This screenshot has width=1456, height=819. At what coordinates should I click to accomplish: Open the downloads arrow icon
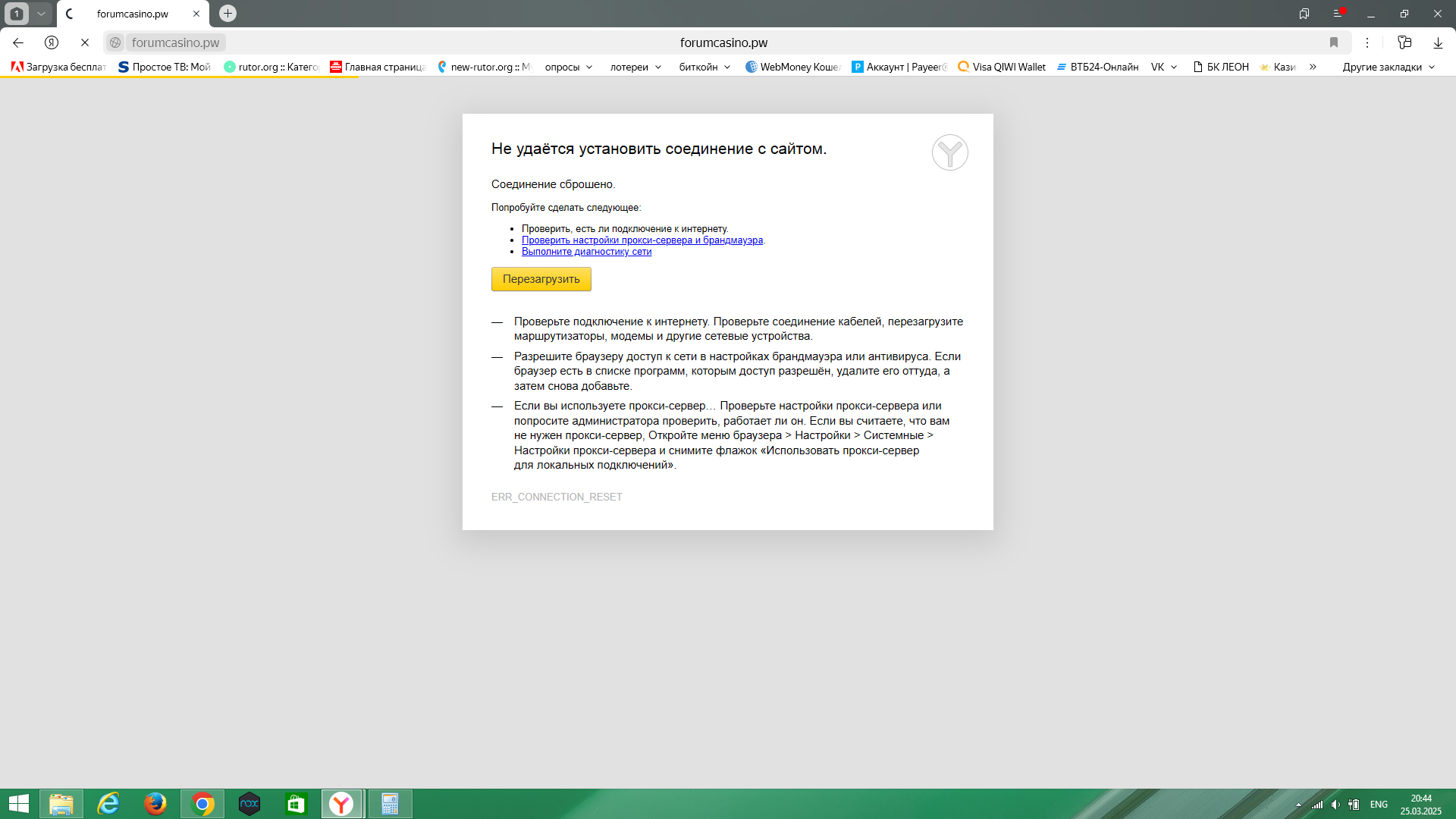pyautogui.click(x=1438, y=42)
